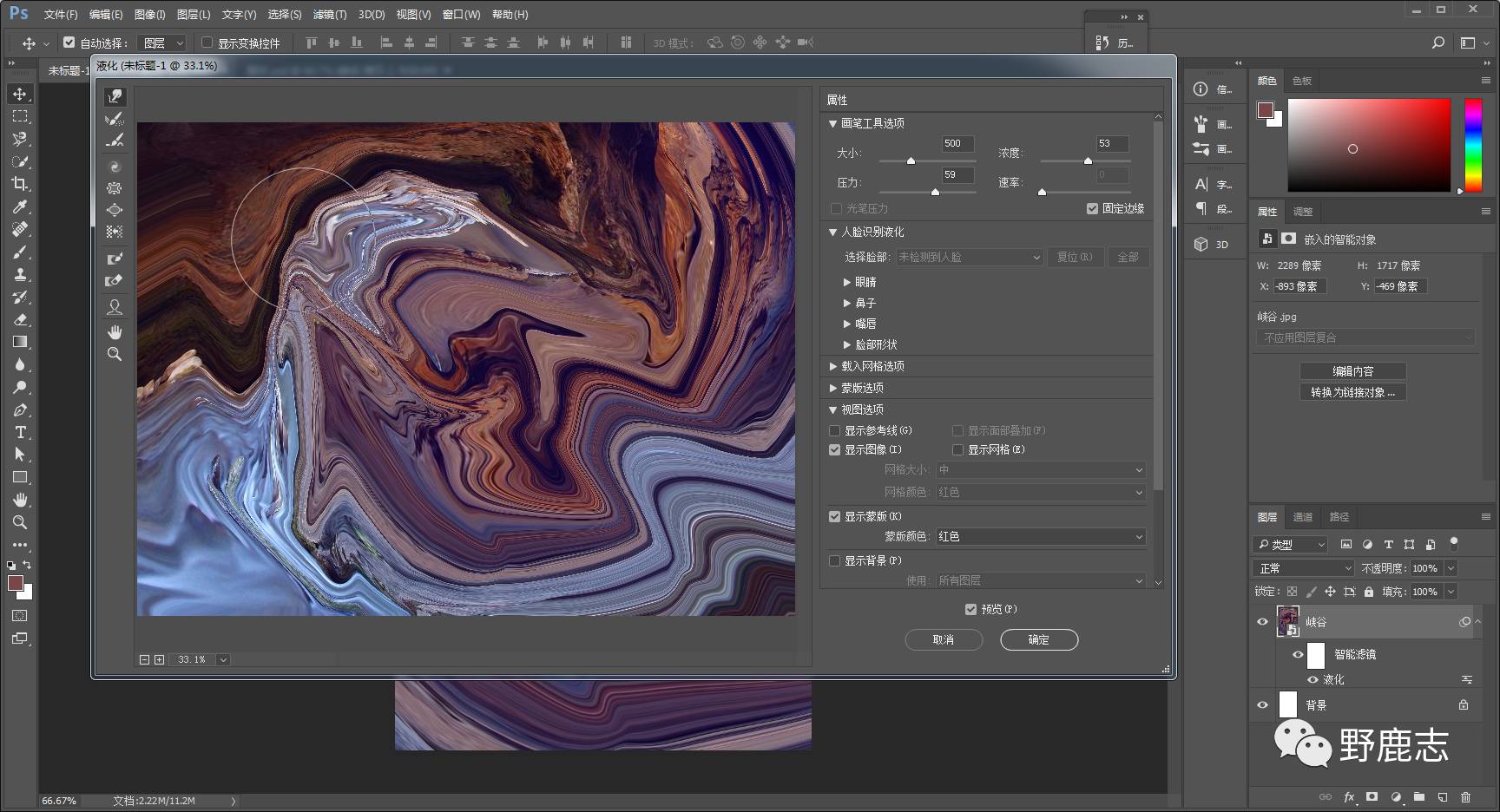Click the brush 大小 slider handle
Viewport: 1500px width, 812px height.
911,161
